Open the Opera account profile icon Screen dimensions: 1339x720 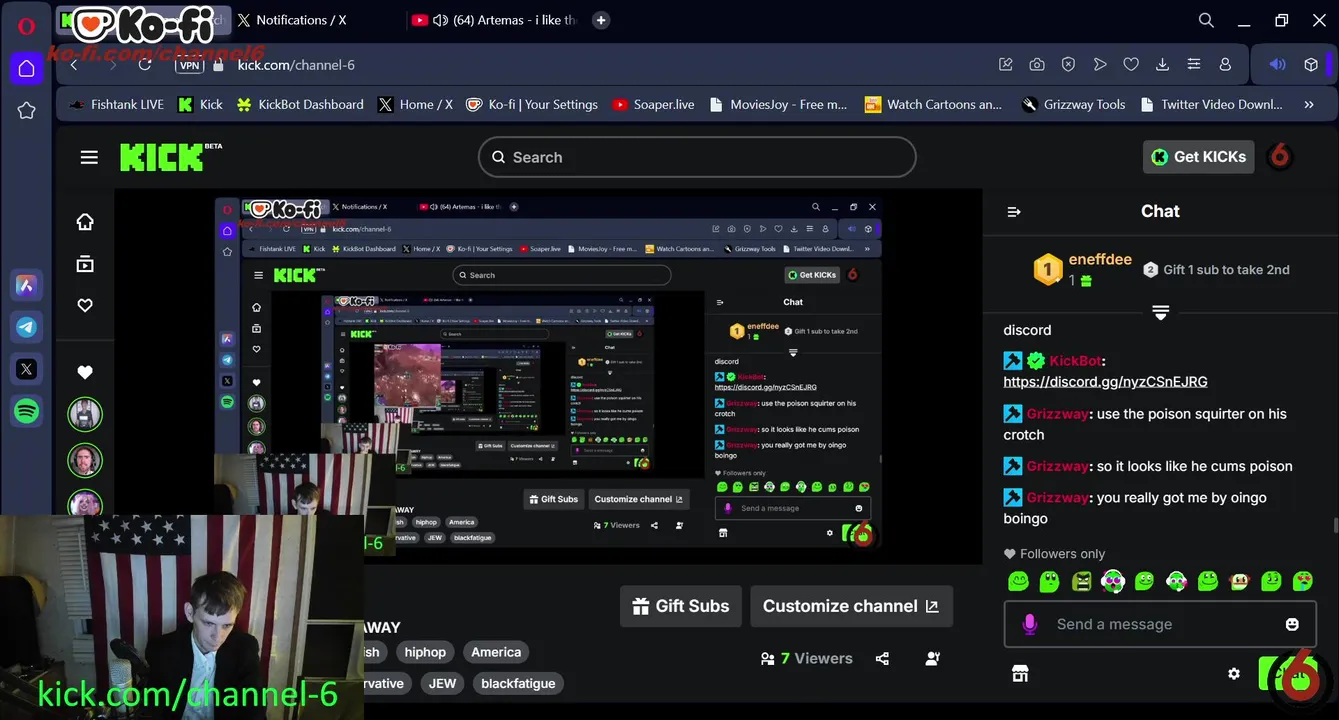tap(1225, 65)
